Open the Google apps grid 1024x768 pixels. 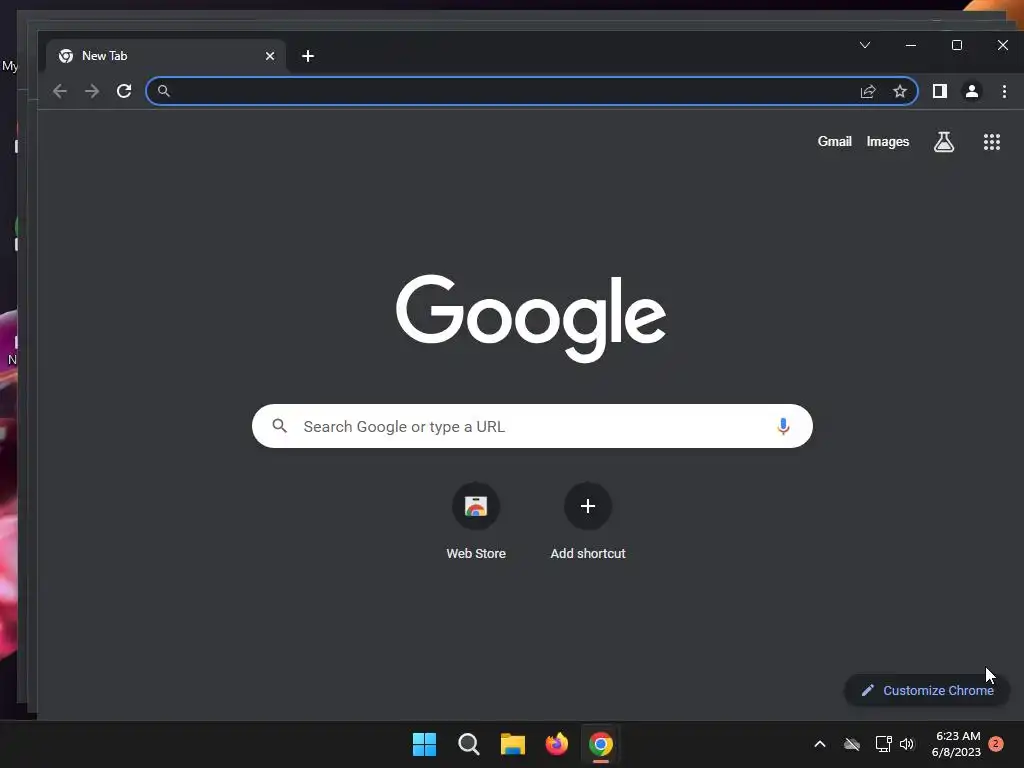coord(992,142)
